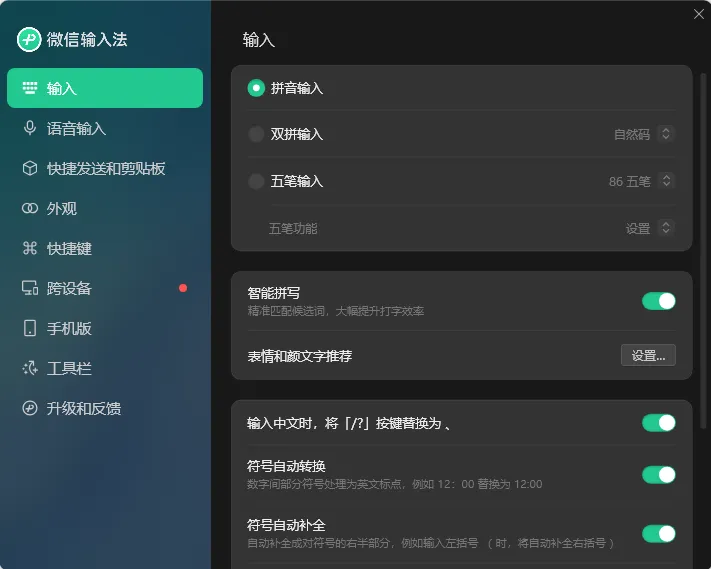711x569 pixels.
Task: Click the 拼音输入 label
Action: (x=297, y=88)
